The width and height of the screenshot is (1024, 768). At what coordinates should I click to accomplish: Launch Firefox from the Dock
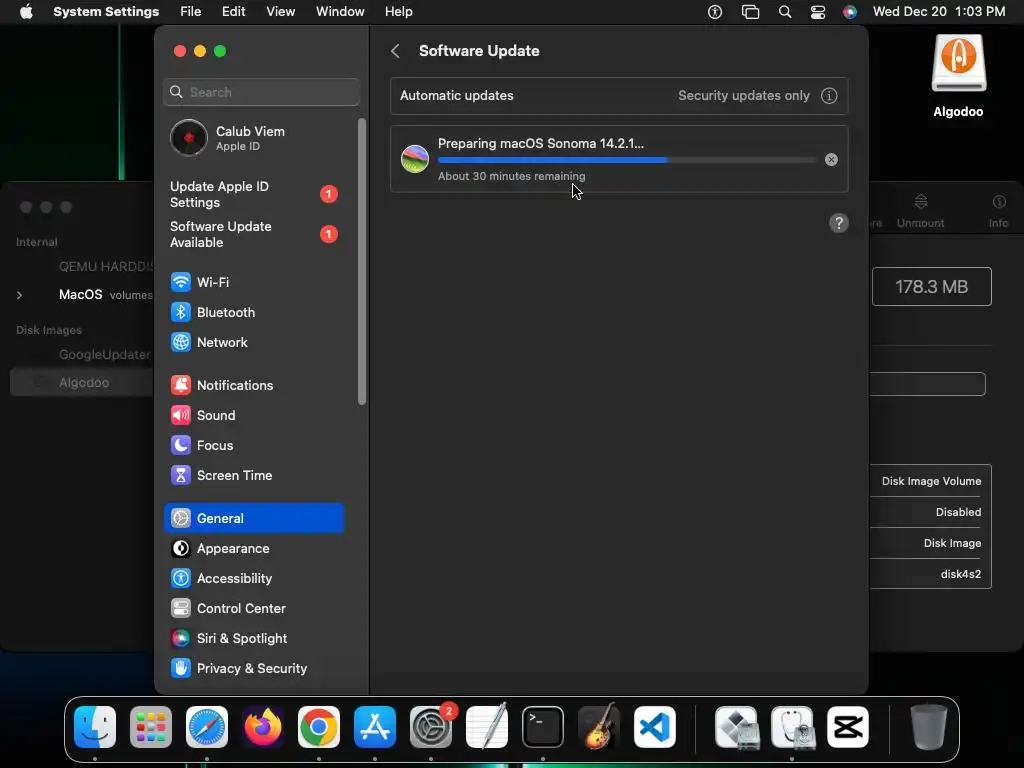(x=263, y=727)
